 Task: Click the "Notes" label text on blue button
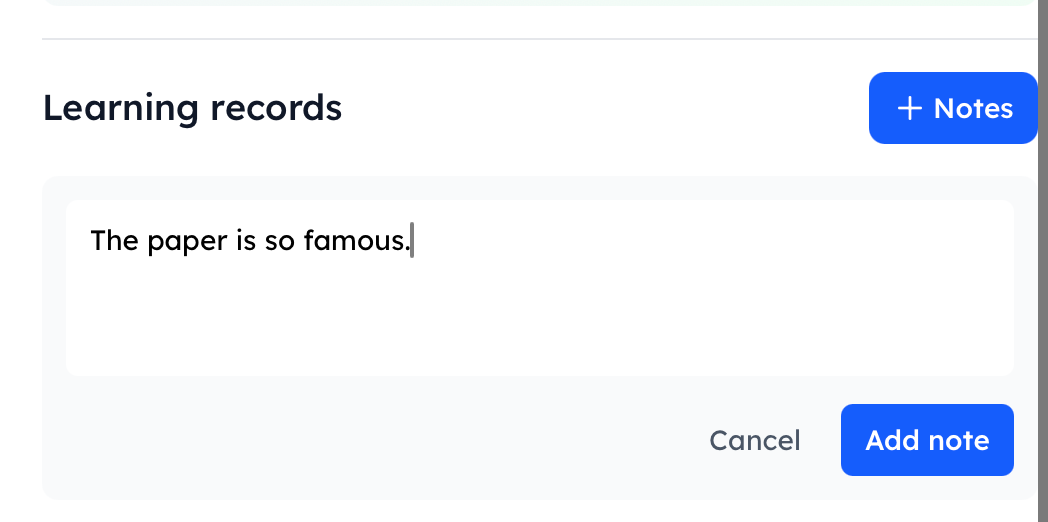click(973, 108)
